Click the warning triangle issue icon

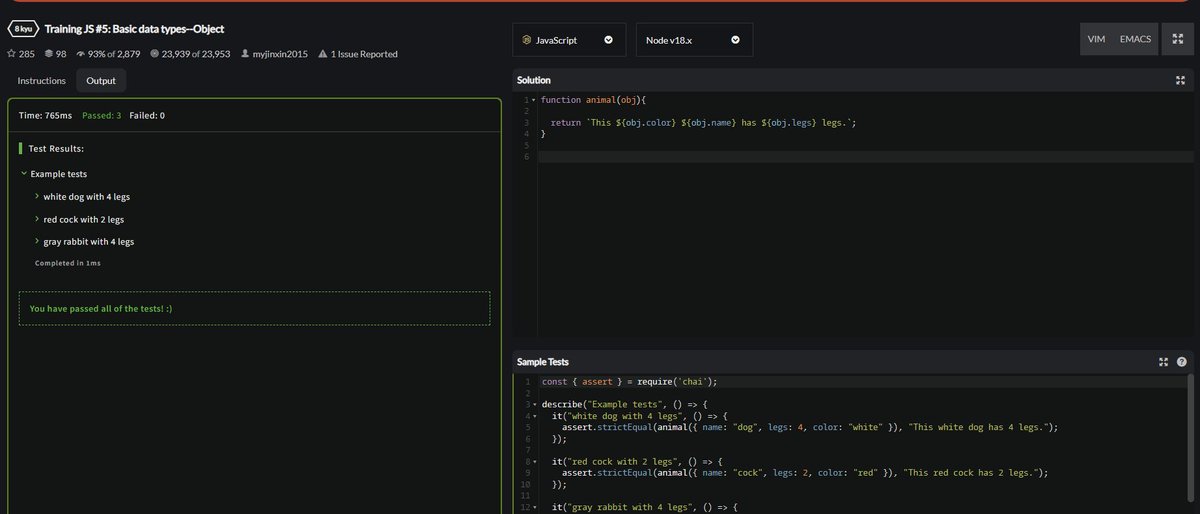click(322, 54)
